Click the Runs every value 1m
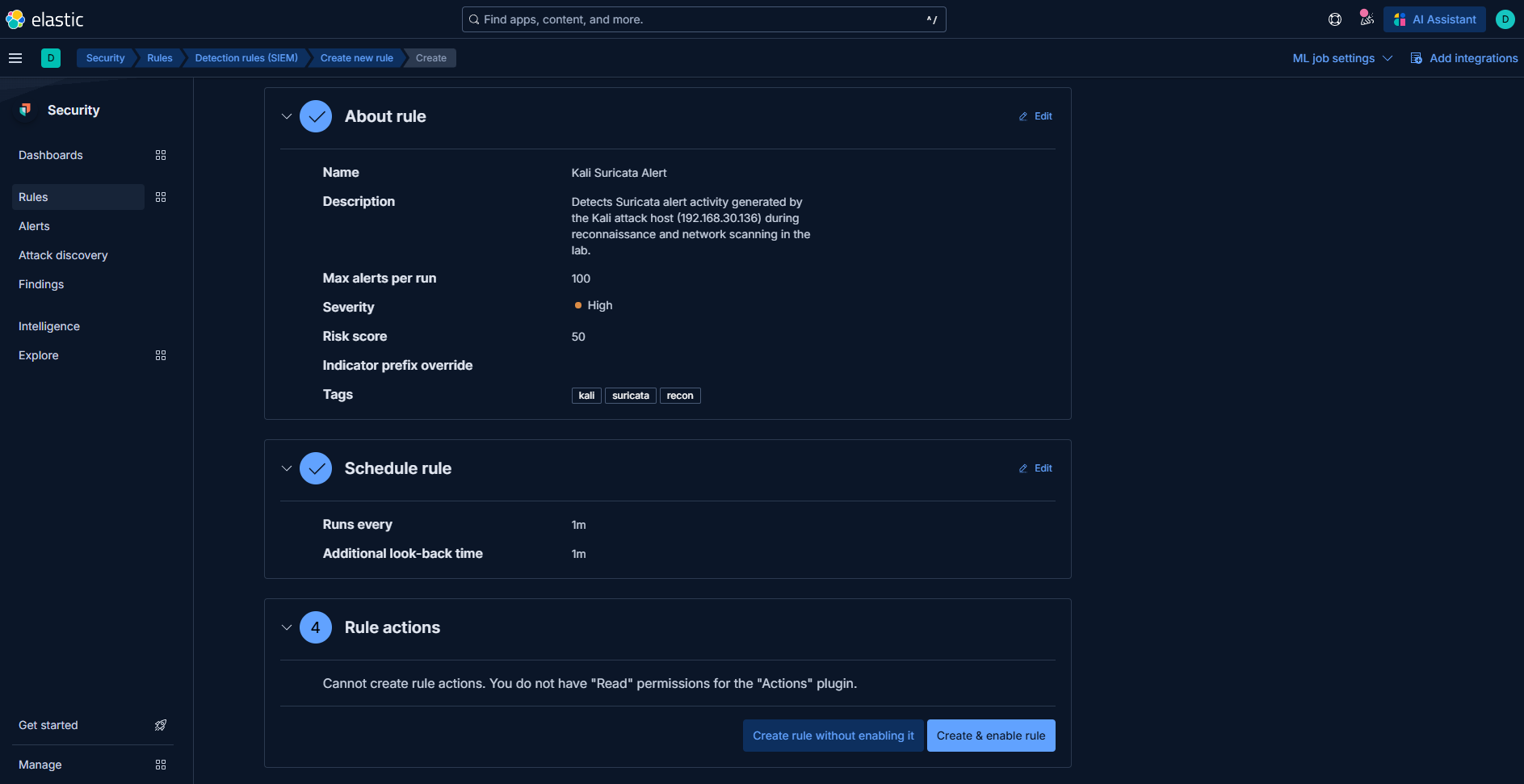The height and width of the screenshot is (784, 1524). click(x=578, y=525)
